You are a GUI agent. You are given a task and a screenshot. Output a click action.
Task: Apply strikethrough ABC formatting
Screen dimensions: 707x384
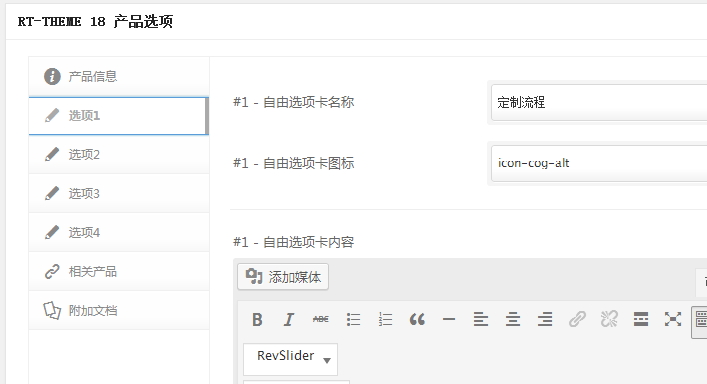point(321,320)
